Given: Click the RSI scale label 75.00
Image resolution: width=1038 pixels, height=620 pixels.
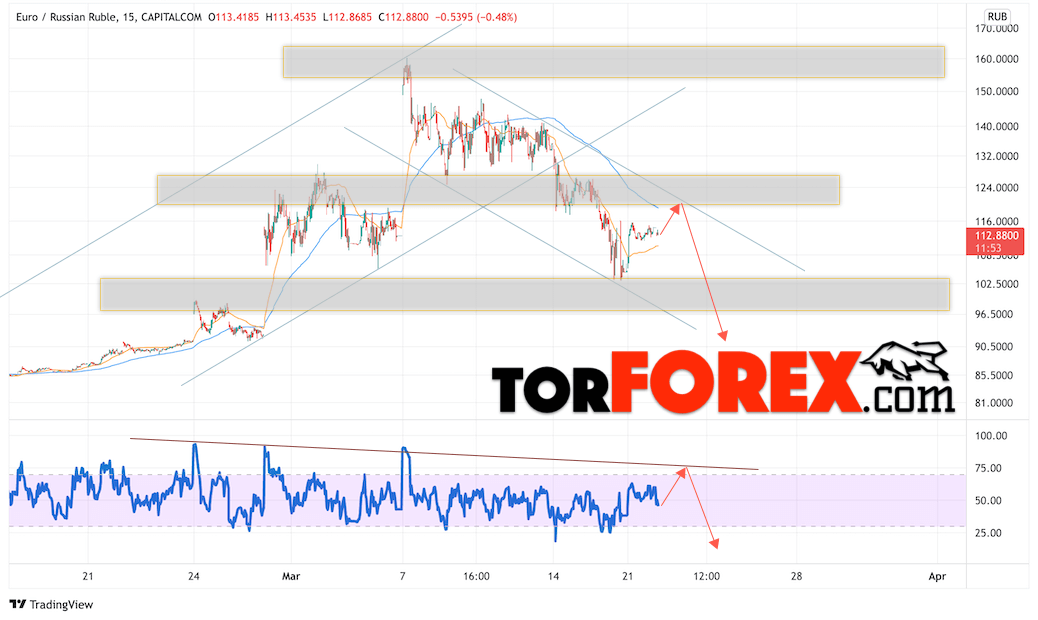Looking at the screenshot, I should [988, 468].
